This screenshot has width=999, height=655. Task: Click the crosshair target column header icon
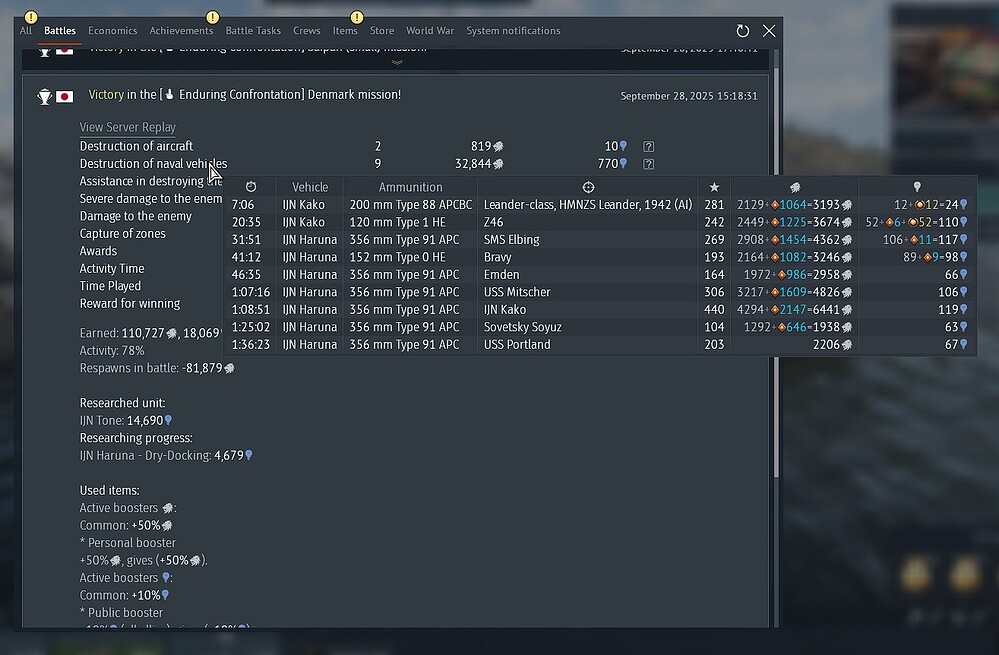(x=588, y=187)
